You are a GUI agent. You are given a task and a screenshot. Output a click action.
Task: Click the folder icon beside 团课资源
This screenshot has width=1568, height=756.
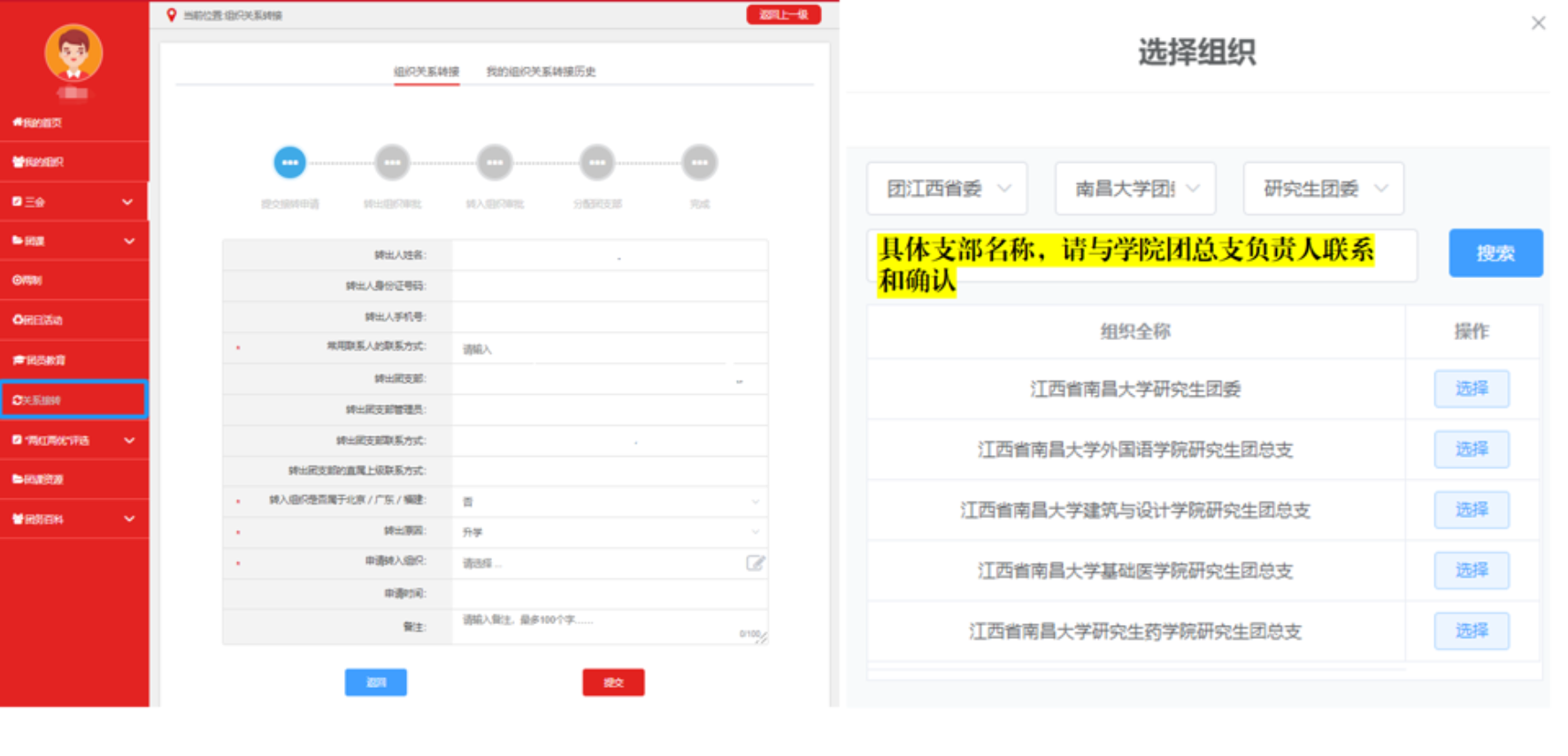pos(18,479)
